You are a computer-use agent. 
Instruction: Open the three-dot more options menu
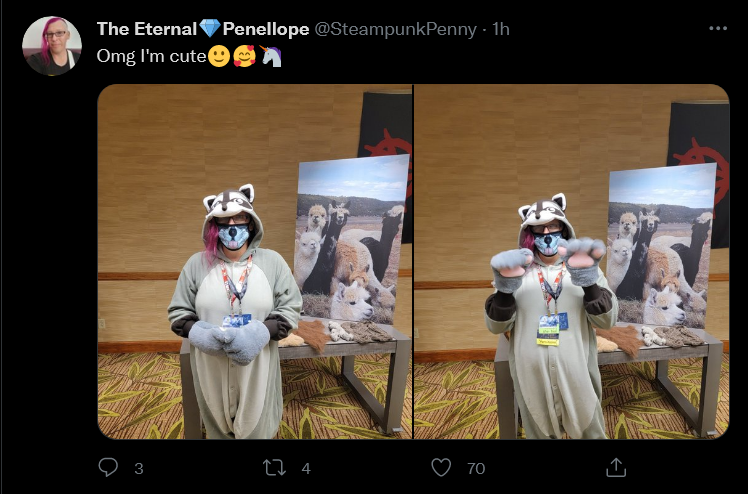pyautogui.click(x=717, y=29)
